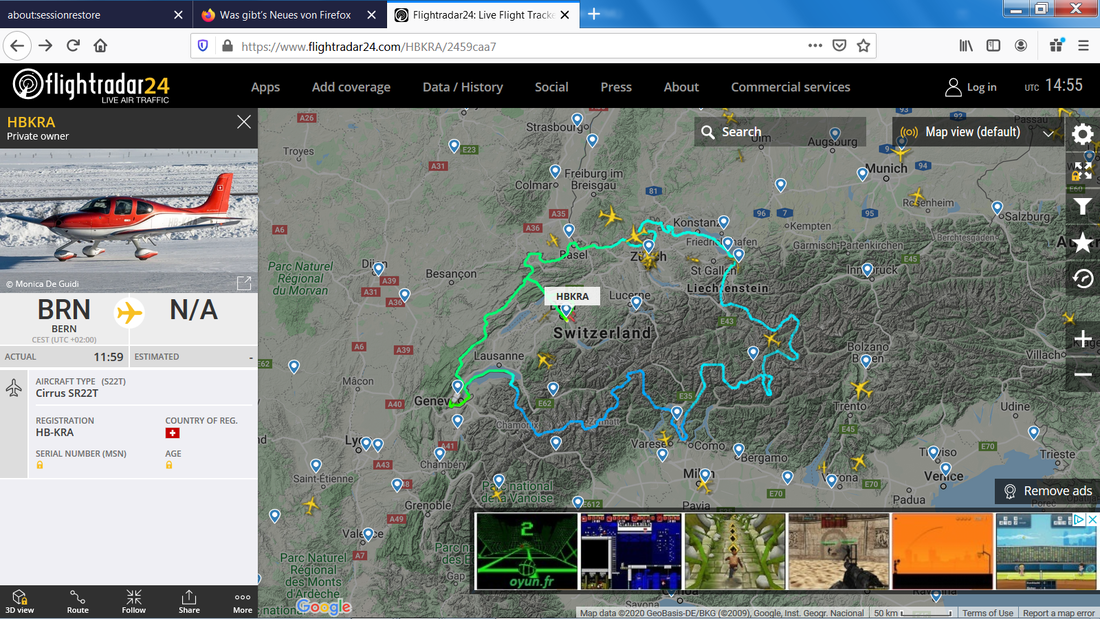This screenshot has height=619, width=1100.
Task: Click the Google logo on map
Action: point(323,606)
